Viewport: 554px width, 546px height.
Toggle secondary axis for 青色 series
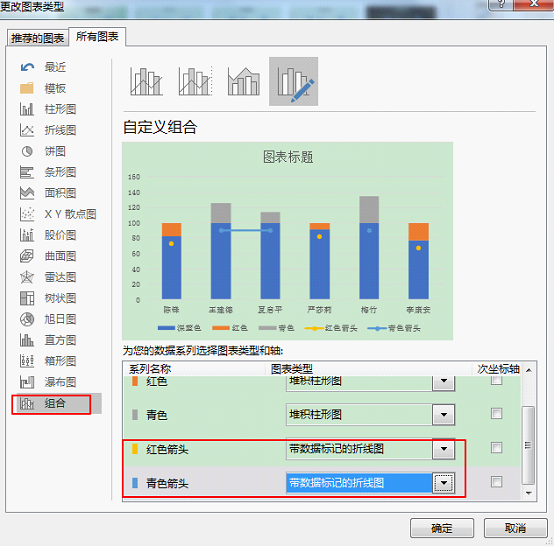click(x=496, y=413)
